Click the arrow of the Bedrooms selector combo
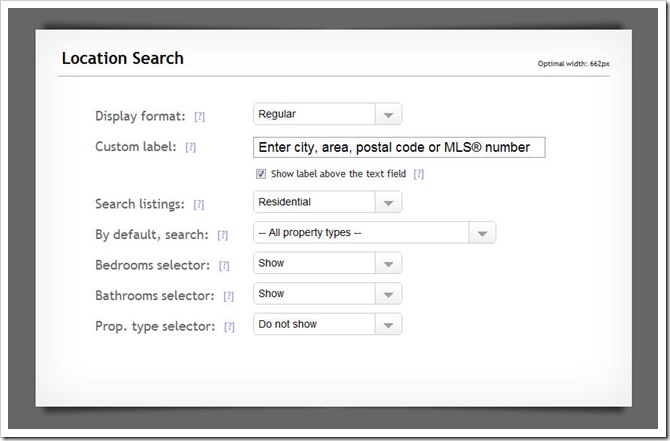 388,264
